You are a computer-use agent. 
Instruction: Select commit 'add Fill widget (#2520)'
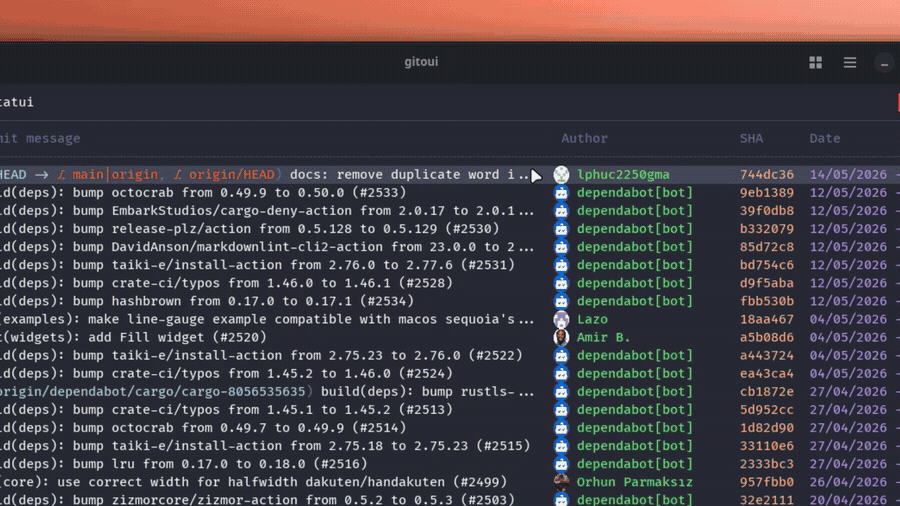click(x=134, y=337)
